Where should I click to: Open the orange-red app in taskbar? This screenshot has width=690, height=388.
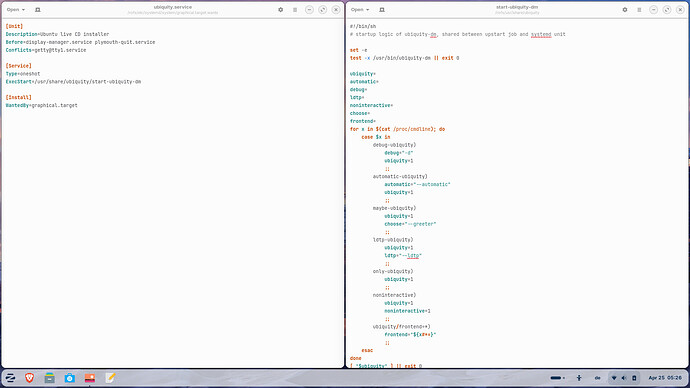(x=90, y=378)
